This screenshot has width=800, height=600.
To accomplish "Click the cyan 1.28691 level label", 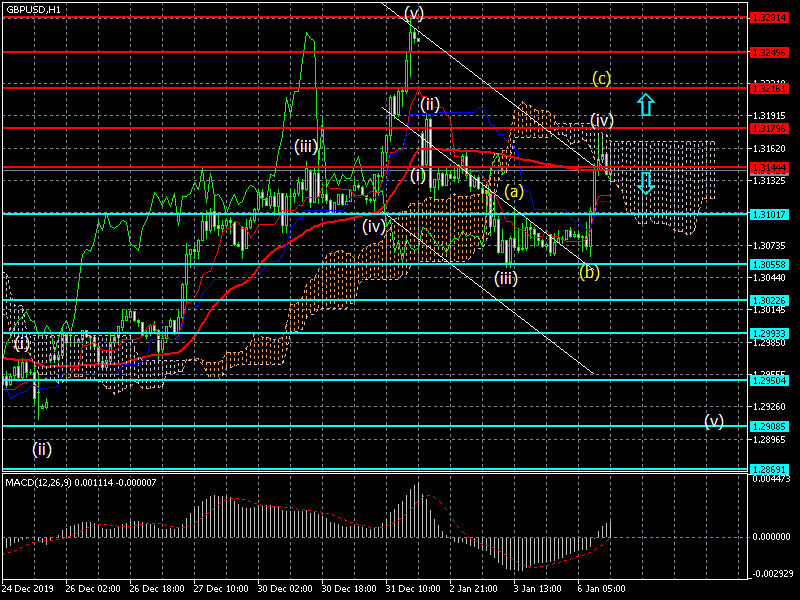I will pos(769,469).
